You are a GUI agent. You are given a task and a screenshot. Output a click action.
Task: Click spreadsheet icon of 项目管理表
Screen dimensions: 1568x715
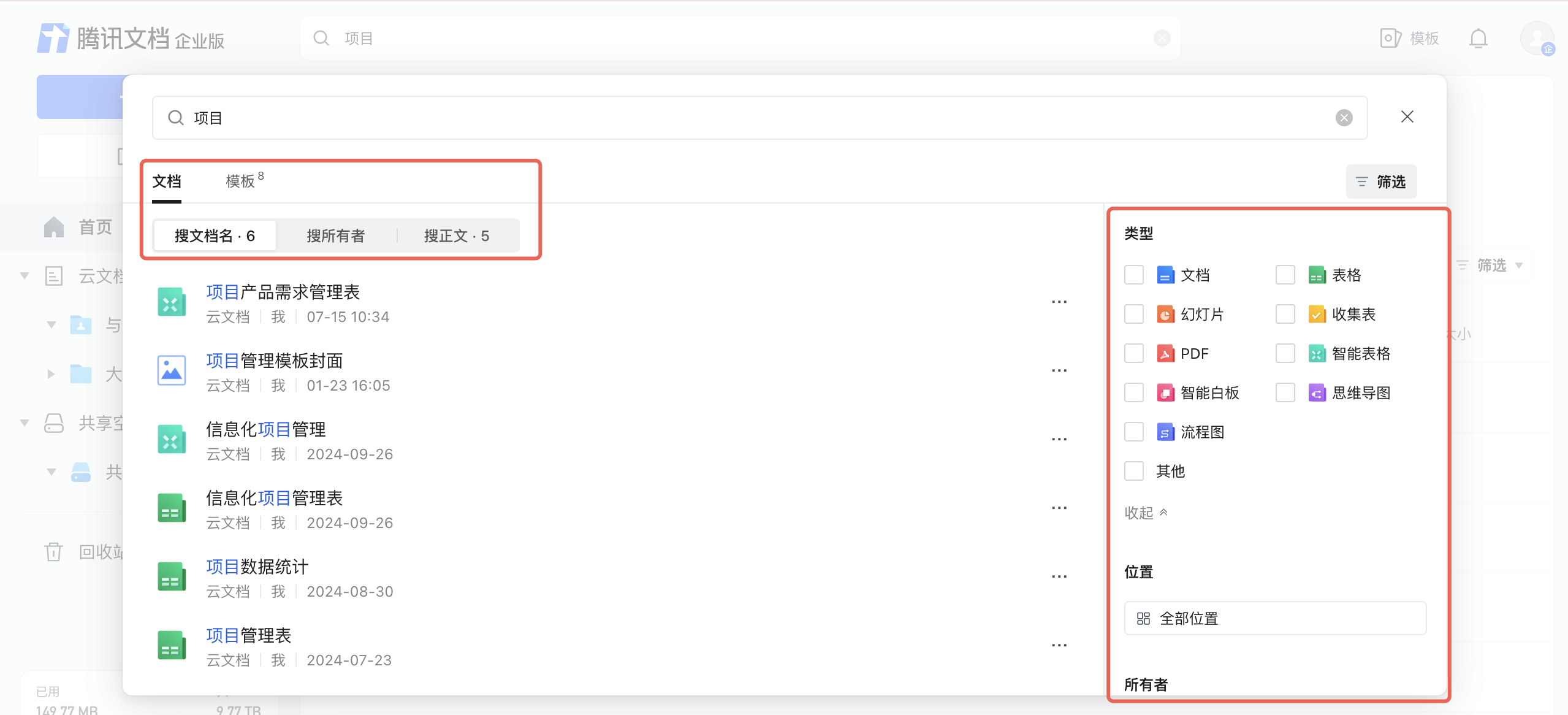pos(172,646)
